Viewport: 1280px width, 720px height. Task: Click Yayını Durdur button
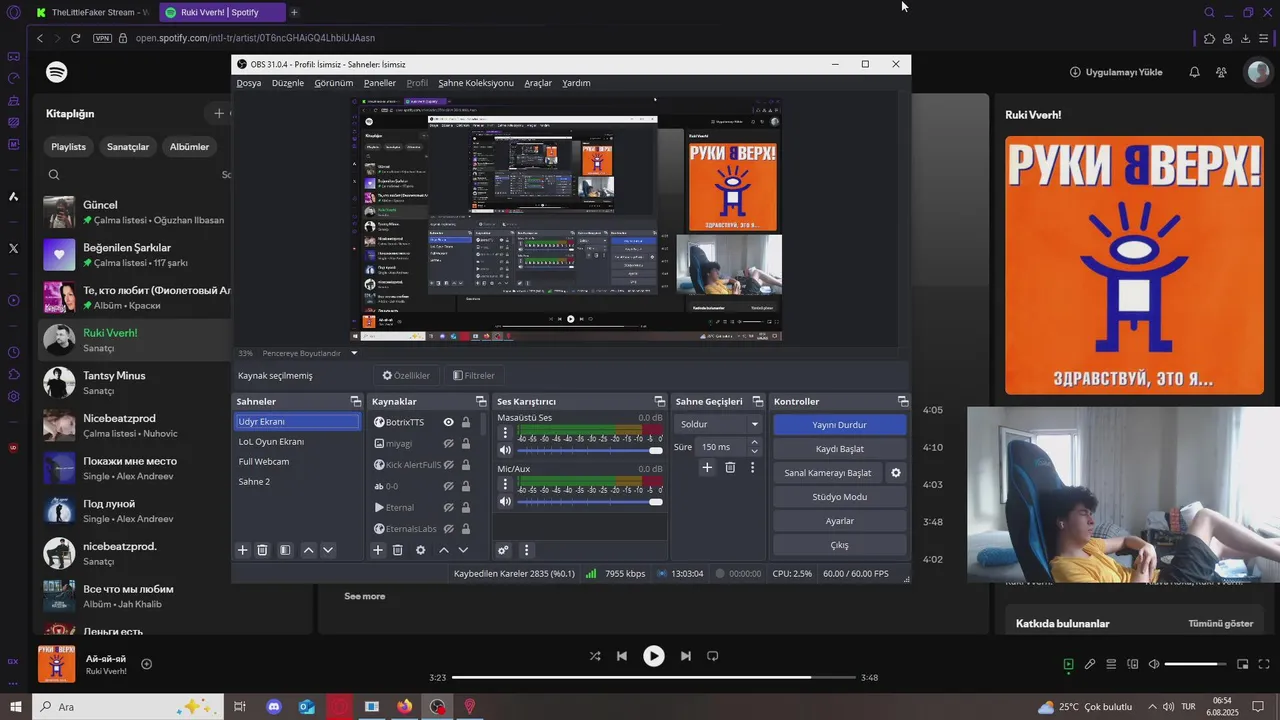[x=839, y=425]
